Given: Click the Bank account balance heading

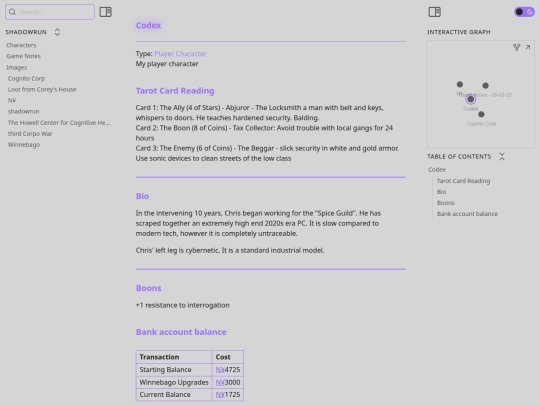Looking at the screenshot, I should point(181,332).
